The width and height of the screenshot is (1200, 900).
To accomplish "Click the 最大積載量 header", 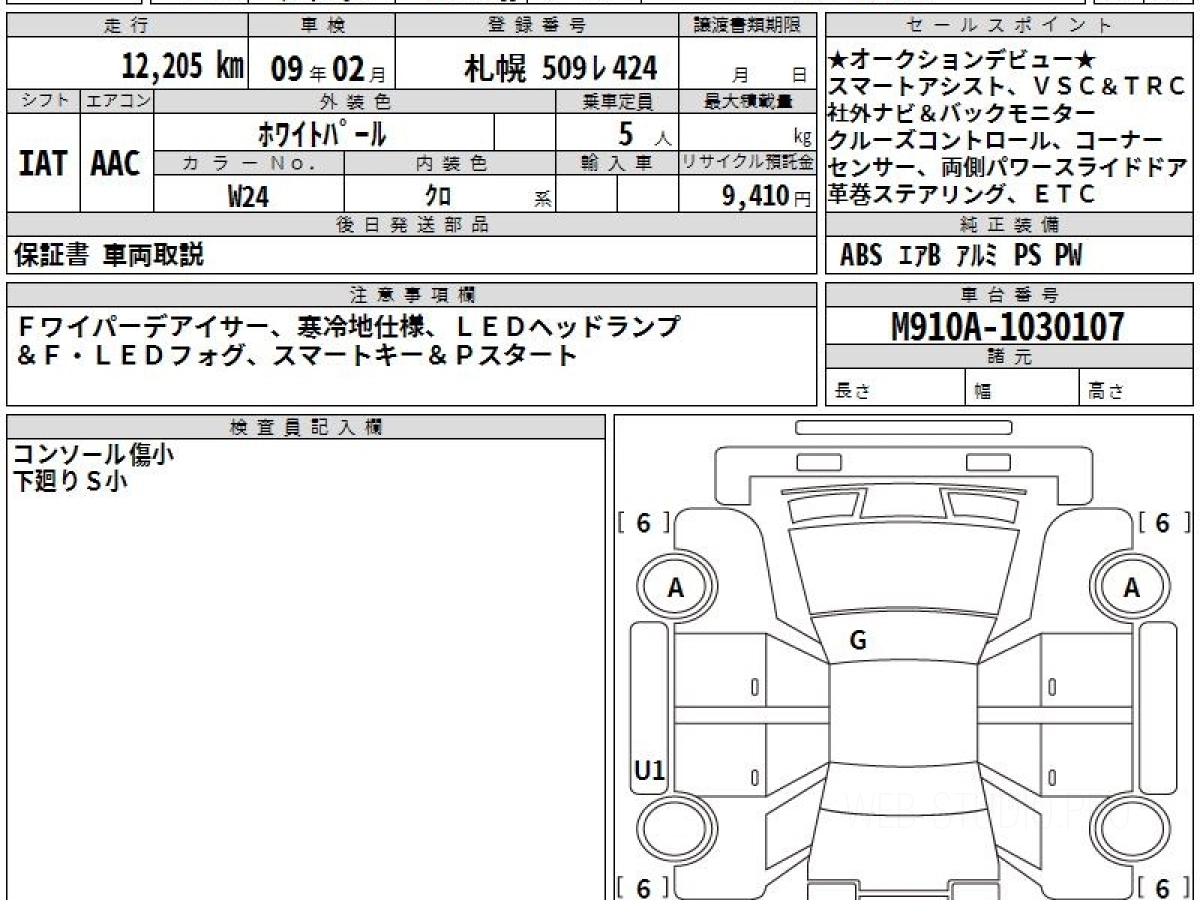I will click(x=747, y=101).
